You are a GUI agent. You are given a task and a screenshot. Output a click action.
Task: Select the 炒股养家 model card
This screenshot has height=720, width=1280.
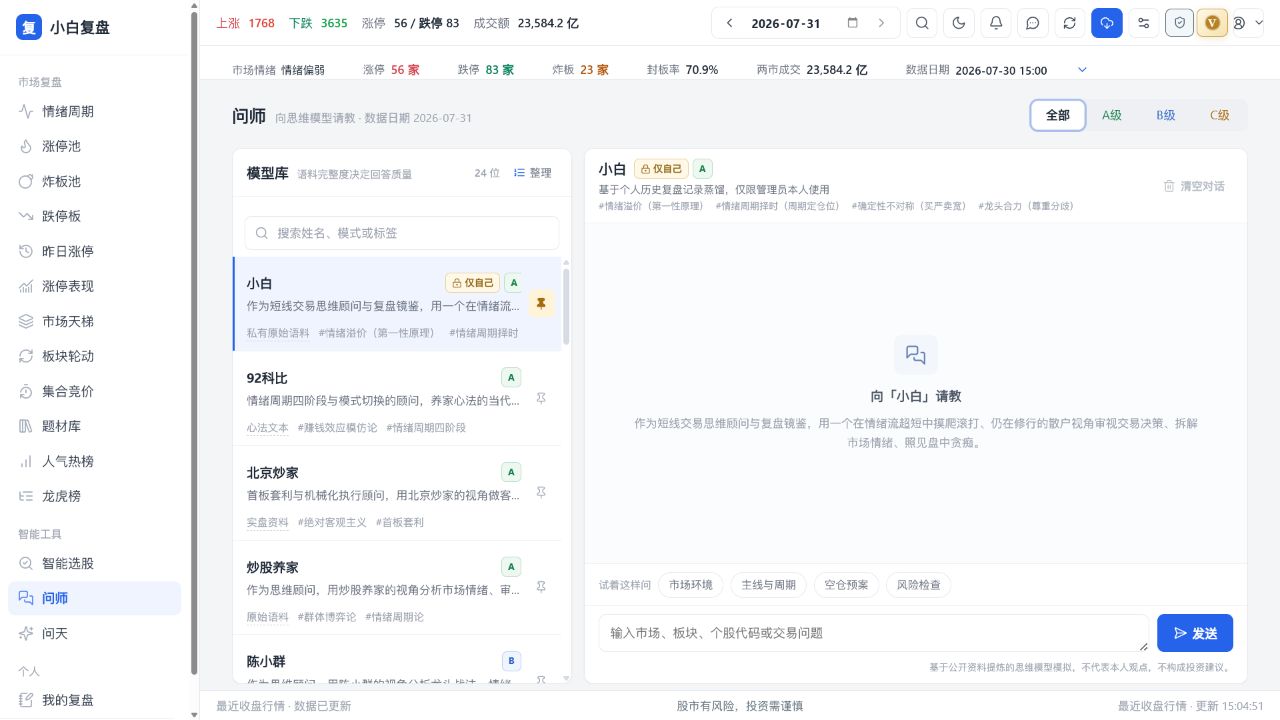(x=397, y=587)
